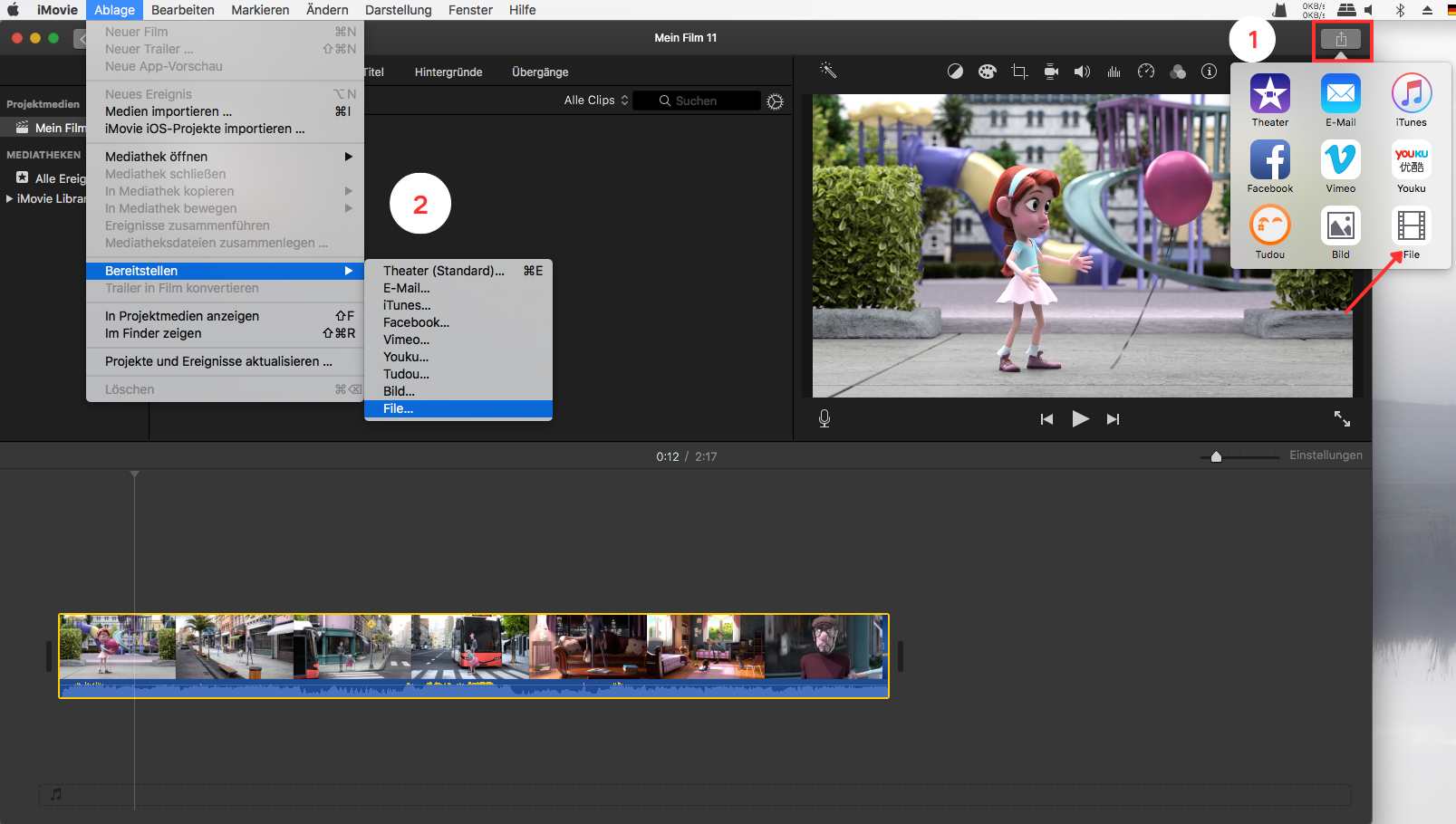Open the volume adjustment speaker icon

(x=1082, y=72)
